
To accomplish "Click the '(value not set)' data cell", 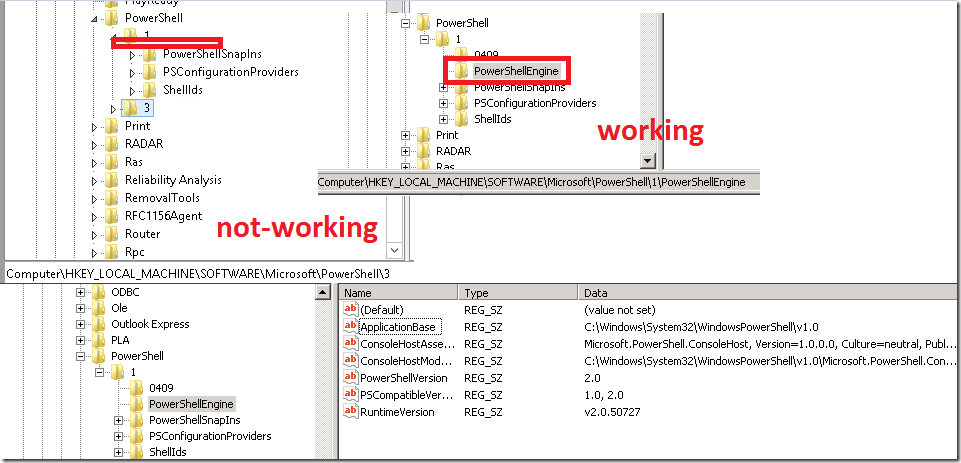I will 620,310.
